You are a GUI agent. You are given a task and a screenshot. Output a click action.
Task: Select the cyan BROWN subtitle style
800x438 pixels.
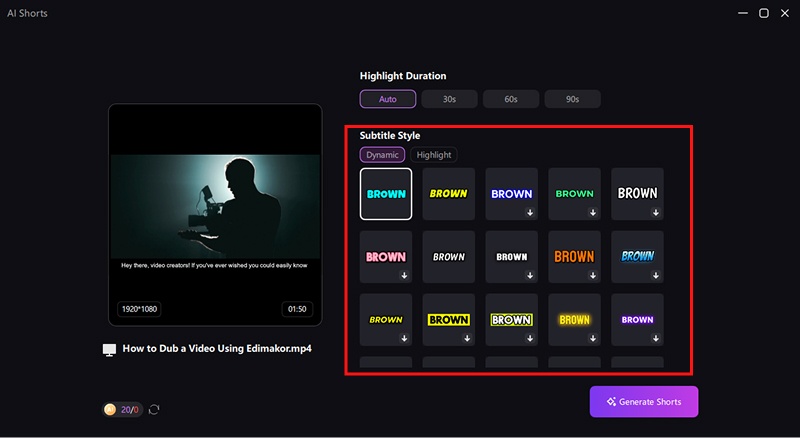(386, 193)
